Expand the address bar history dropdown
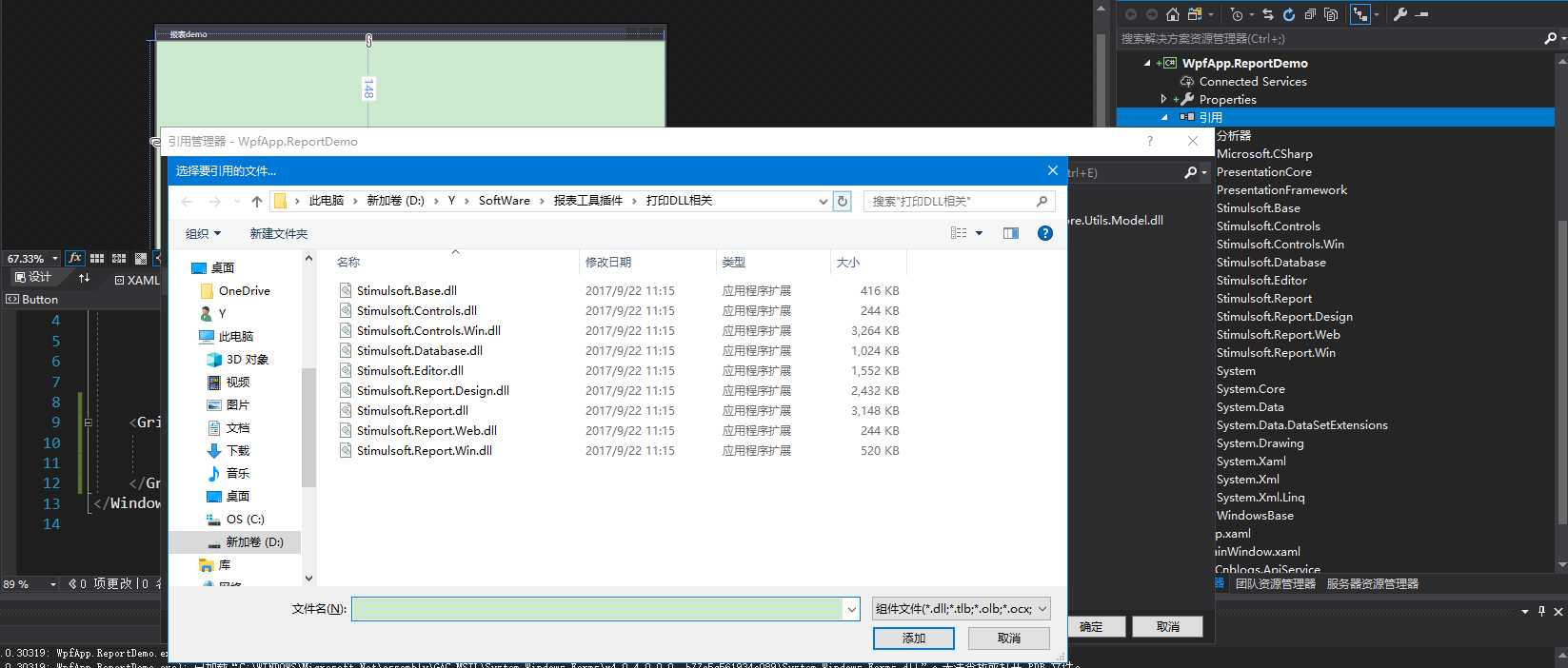1568x668 pixels. pos(823,201)
